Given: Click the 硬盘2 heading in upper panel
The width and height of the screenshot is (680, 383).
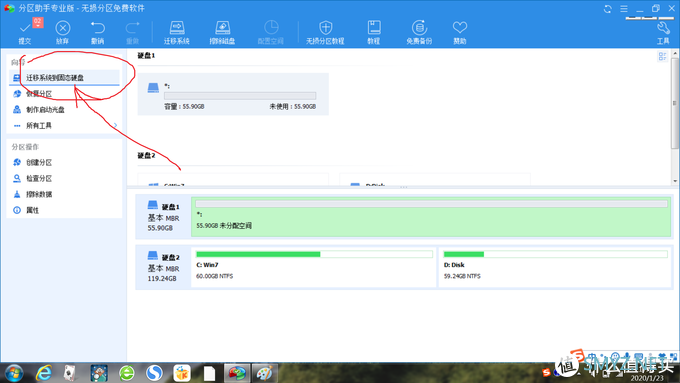Looking at the screenshot, I should (146, 155).
